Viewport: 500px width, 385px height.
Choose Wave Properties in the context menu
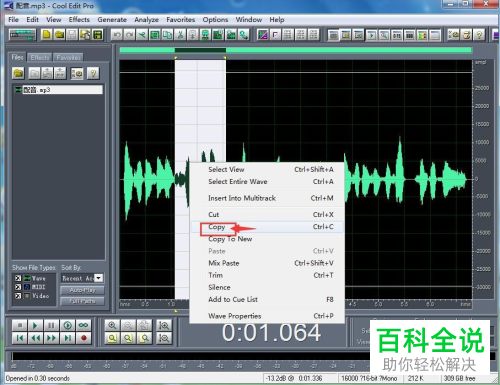pos(267,316)
